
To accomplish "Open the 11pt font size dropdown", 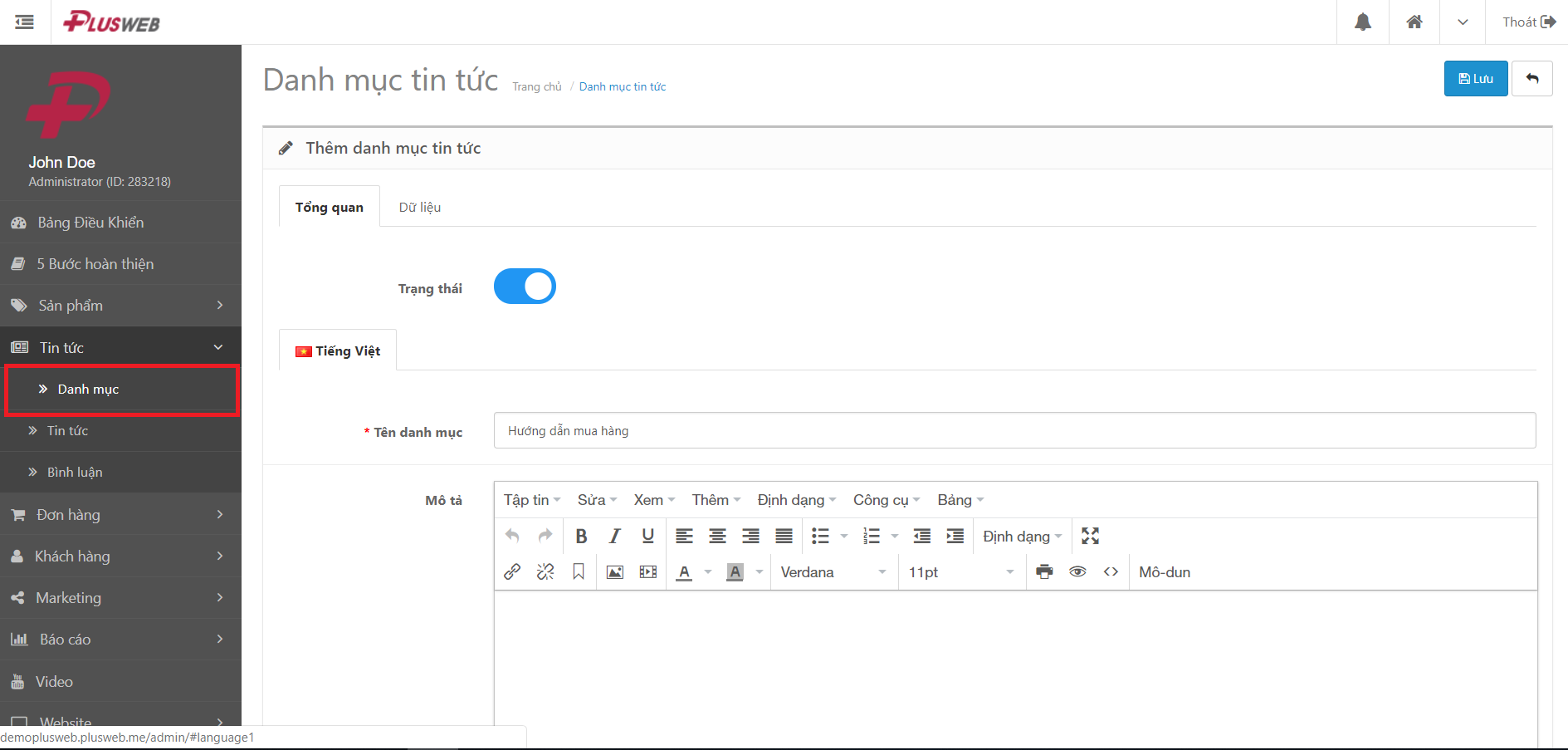I will [x=961, y=572].
